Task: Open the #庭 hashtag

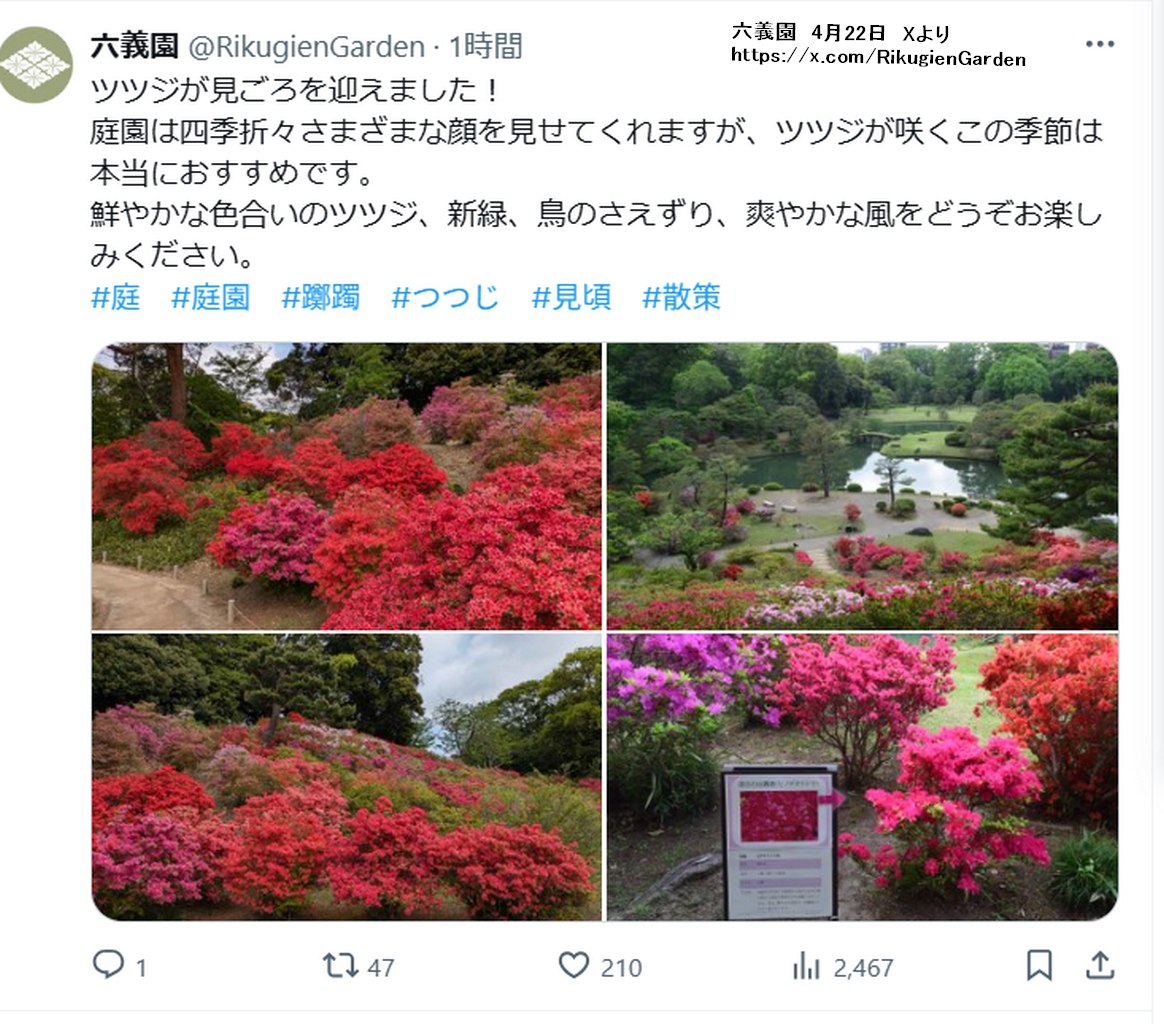Action: [x=116, y=297]
